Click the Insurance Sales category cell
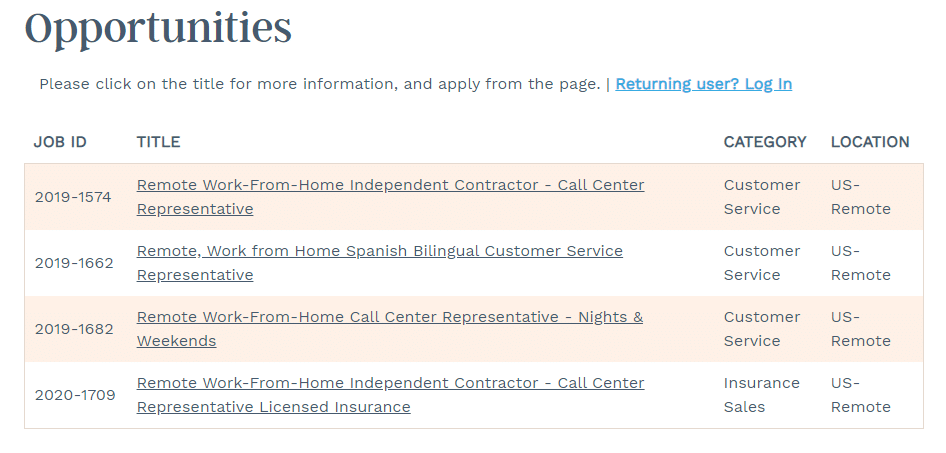Image resolution: width=946 pixels, height=453 pixels. pyautogui.click(x=761, y=395)
